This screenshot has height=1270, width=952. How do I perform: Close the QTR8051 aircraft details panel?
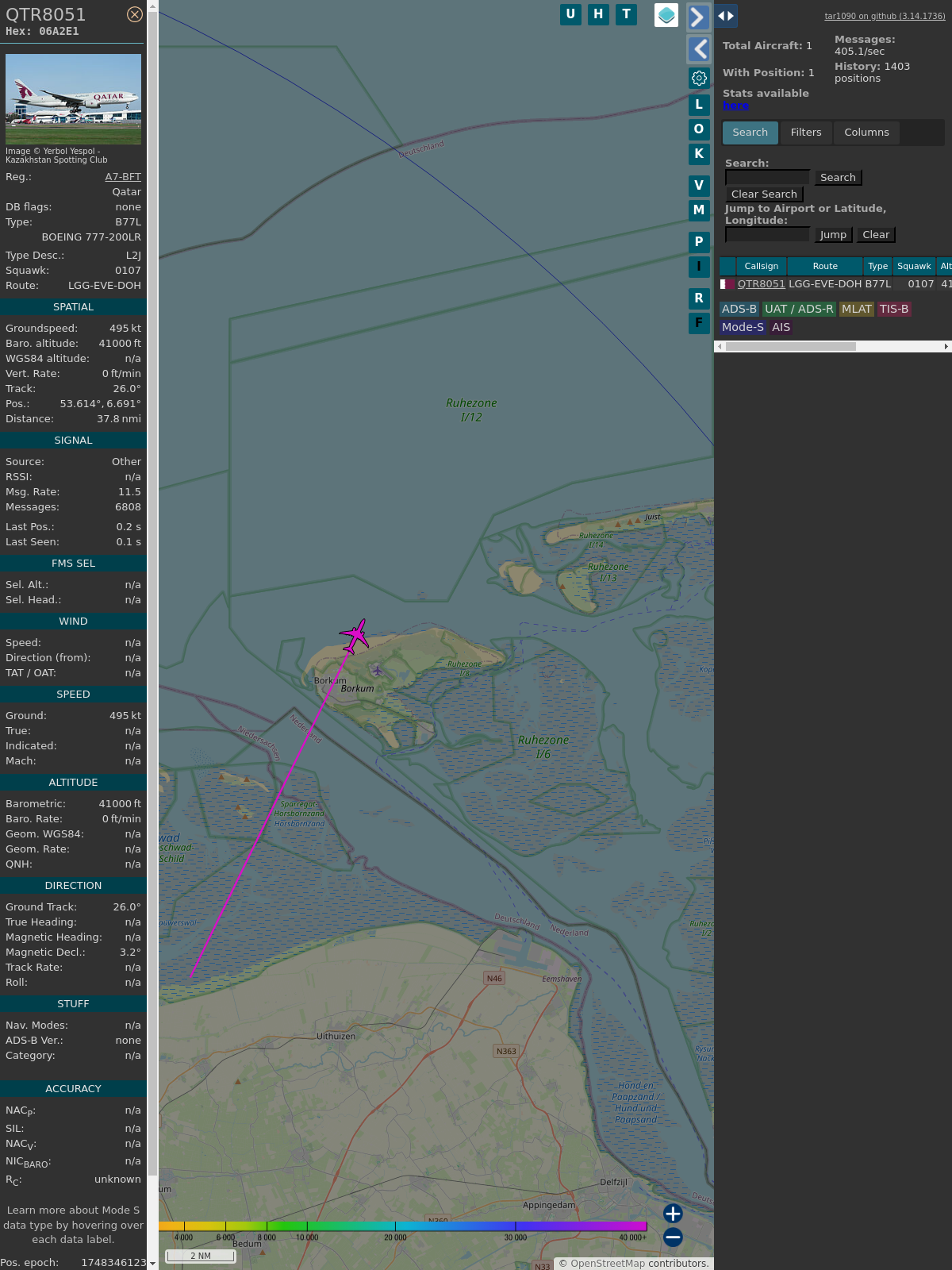point(135,14)
